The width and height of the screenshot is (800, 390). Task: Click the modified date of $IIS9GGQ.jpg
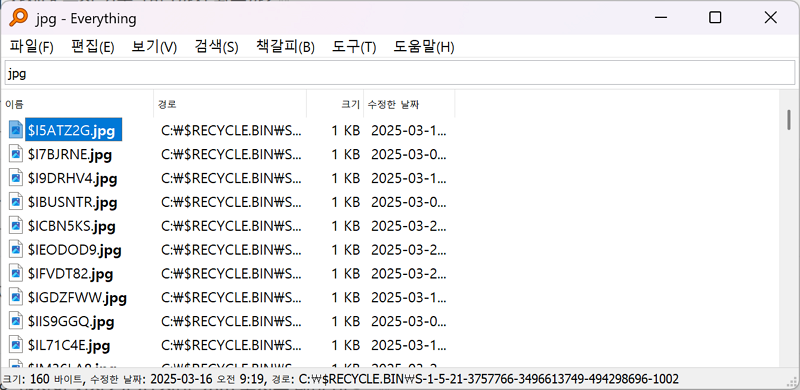click(409, 322)
